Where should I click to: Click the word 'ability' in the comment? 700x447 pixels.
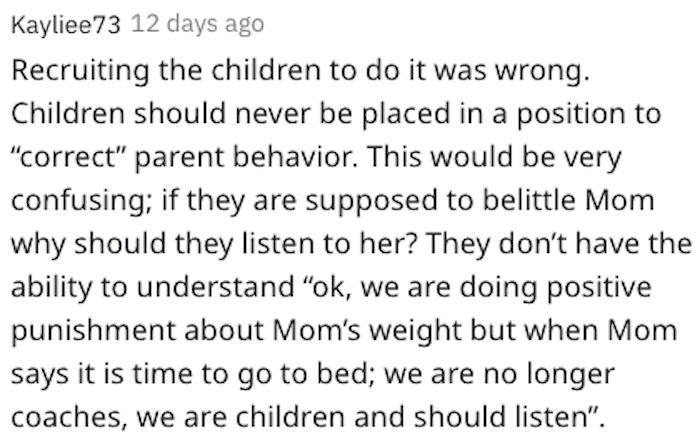click(51, 288)
